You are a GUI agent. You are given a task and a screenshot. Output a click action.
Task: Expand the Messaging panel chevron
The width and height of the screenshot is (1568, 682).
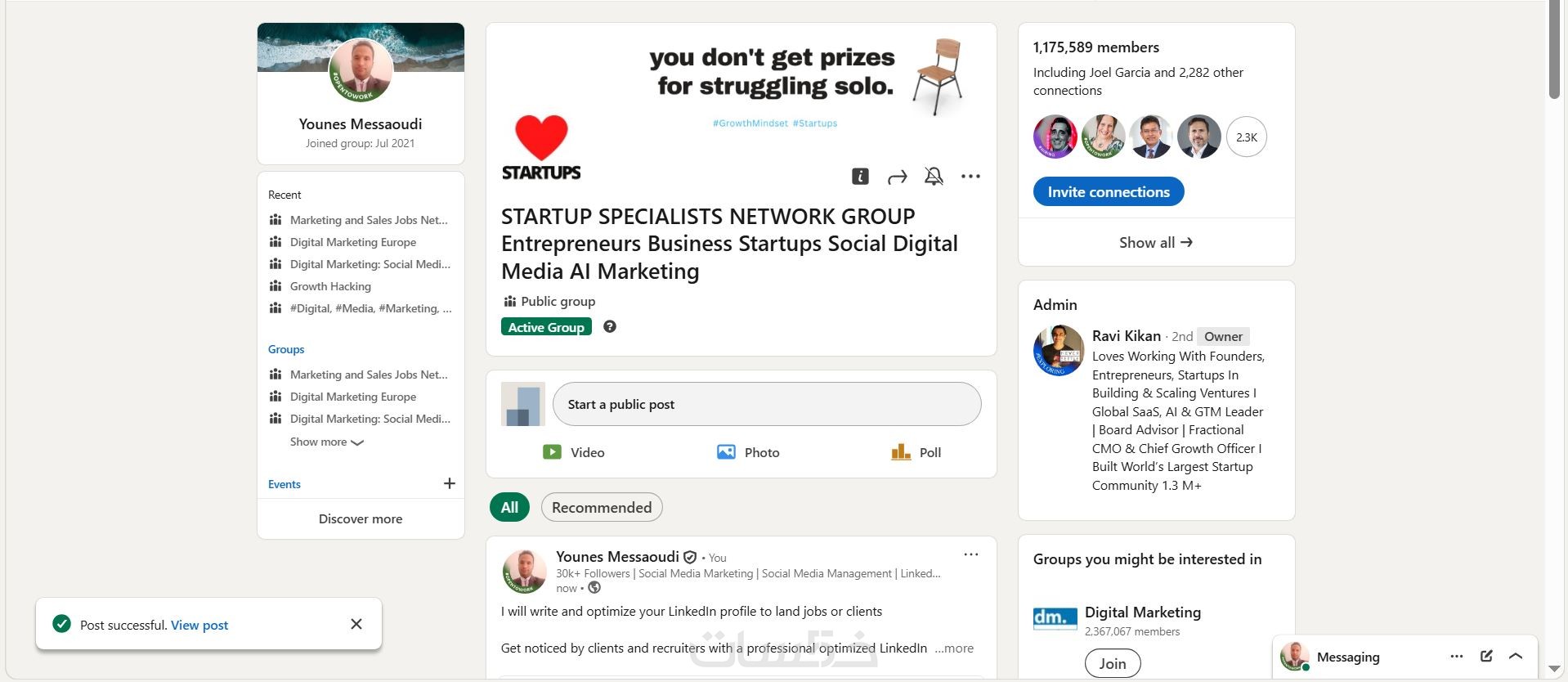click(1516, 656)
